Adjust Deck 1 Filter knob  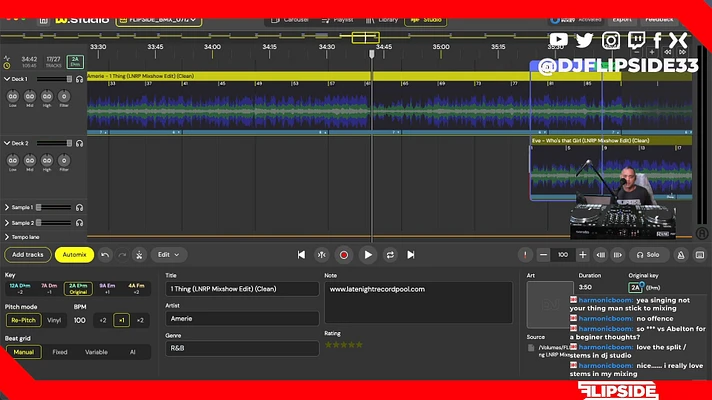(64, 96)
